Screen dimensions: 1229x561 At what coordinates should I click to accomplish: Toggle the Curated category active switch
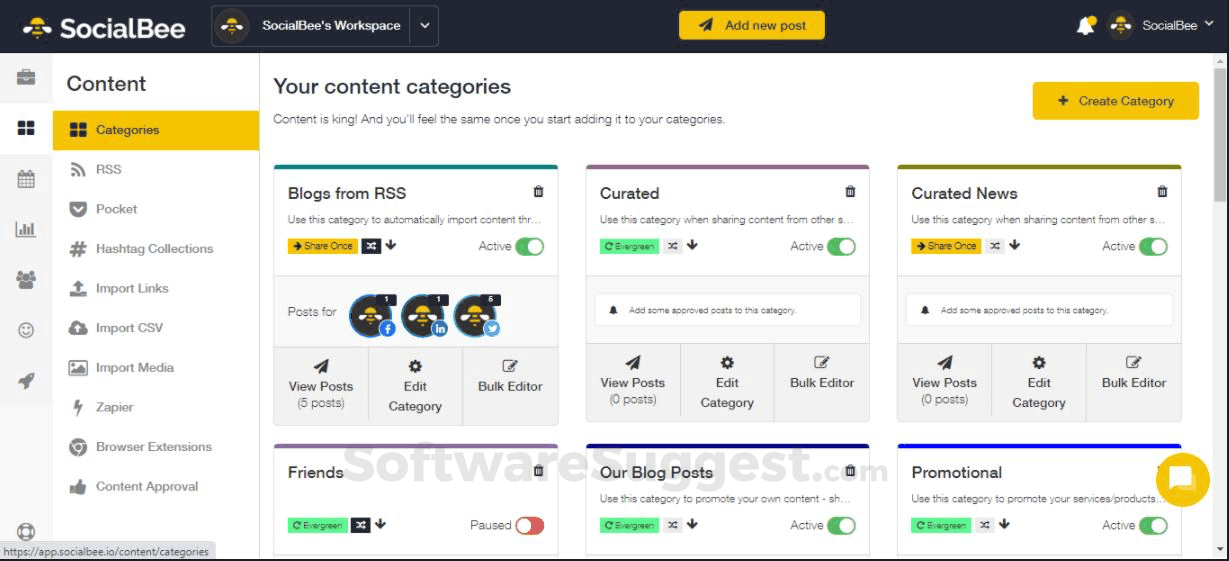(841, 246)
